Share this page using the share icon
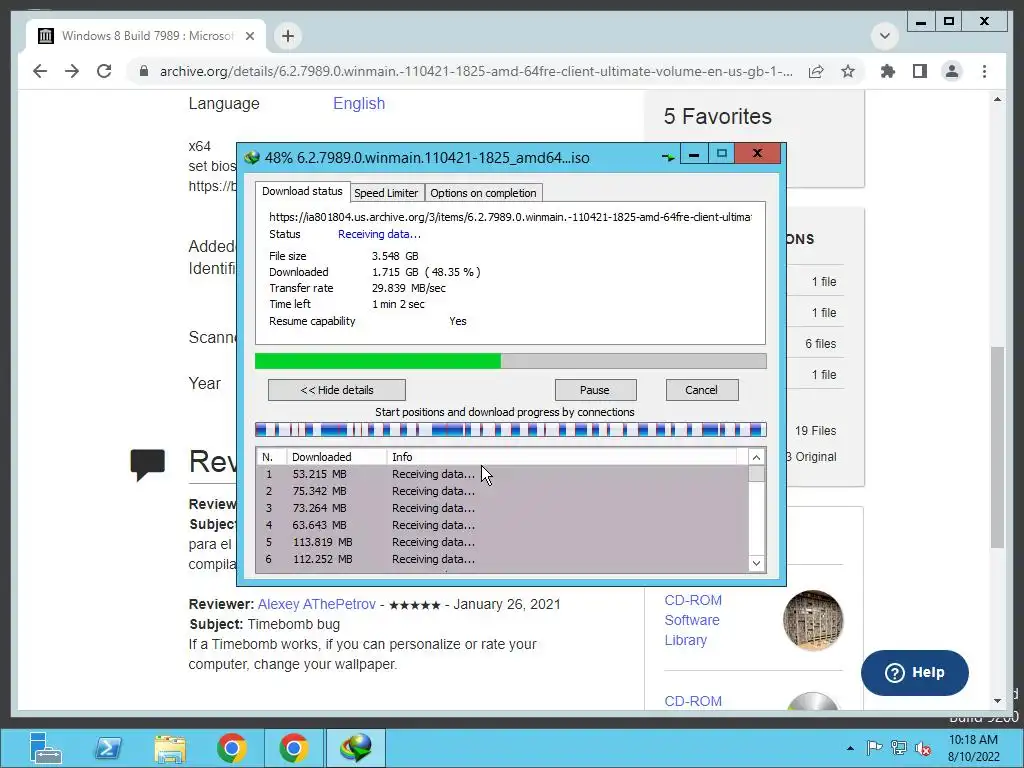Viewport: 1024px width, 768px height. pos(816,71)
